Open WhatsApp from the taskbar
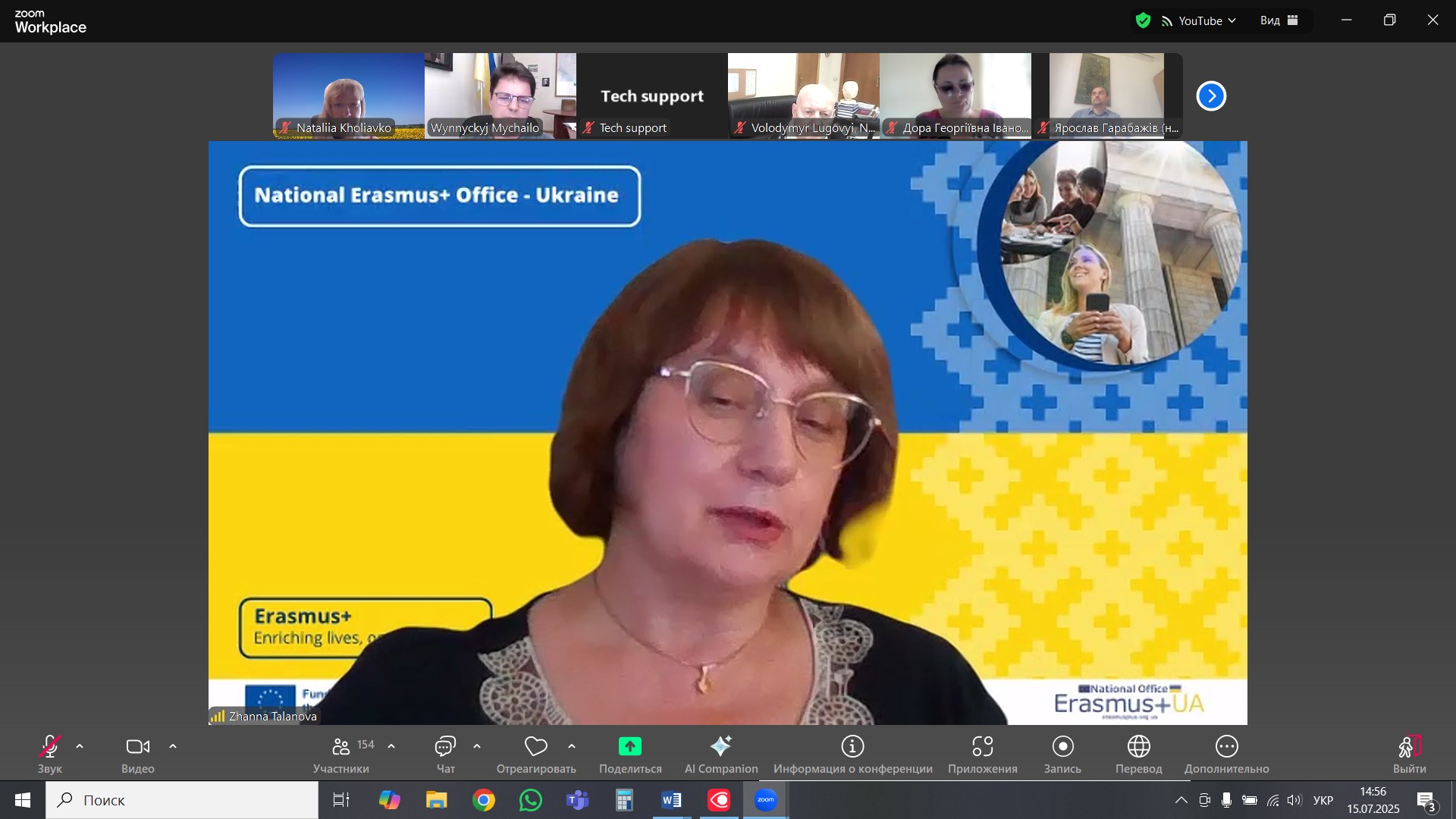This screenshot has height=819, width=1456. [x=531, y=800]
